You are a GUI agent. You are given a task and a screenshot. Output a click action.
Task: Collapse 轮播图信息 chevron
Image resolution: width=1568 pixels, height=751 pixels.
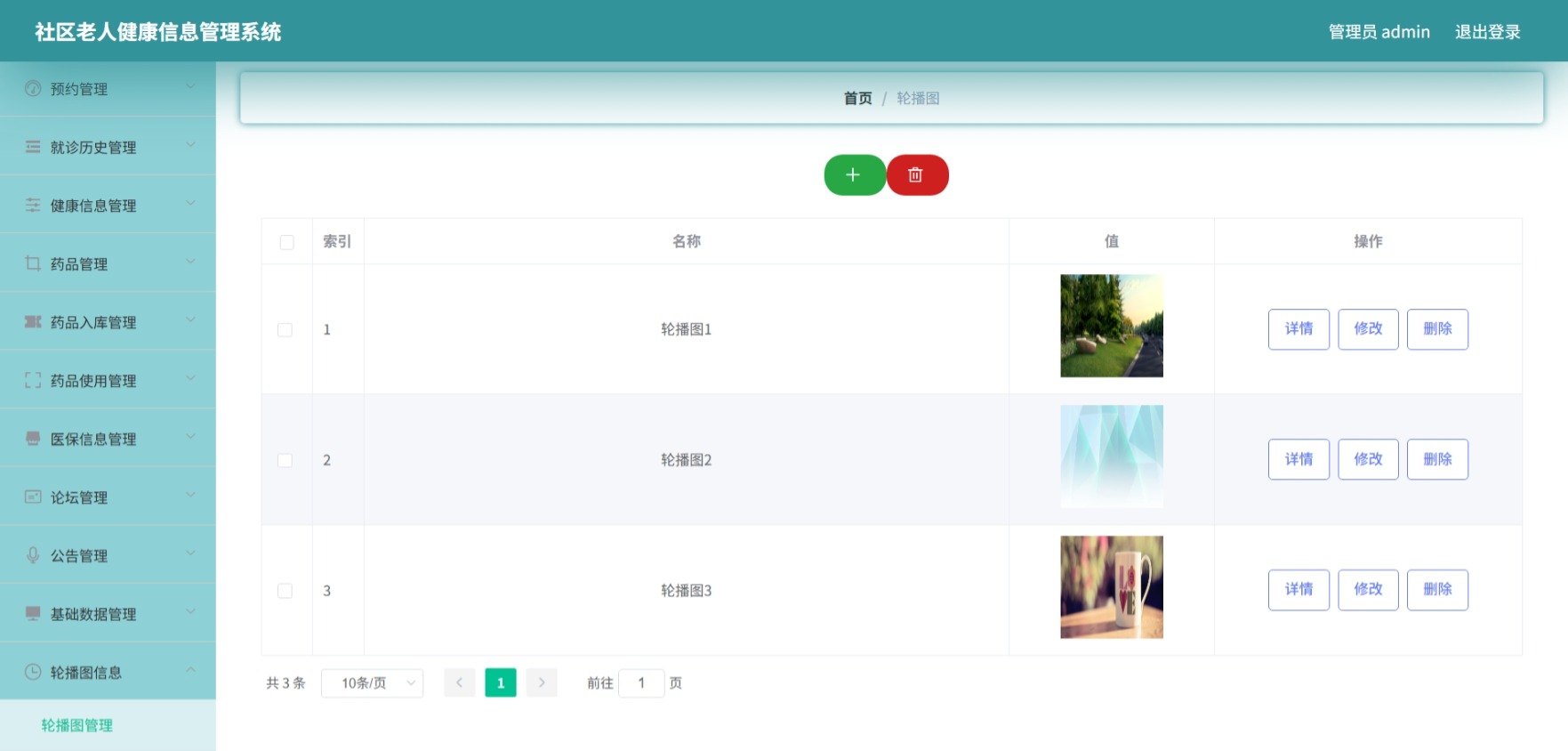[x=190, y=670]
